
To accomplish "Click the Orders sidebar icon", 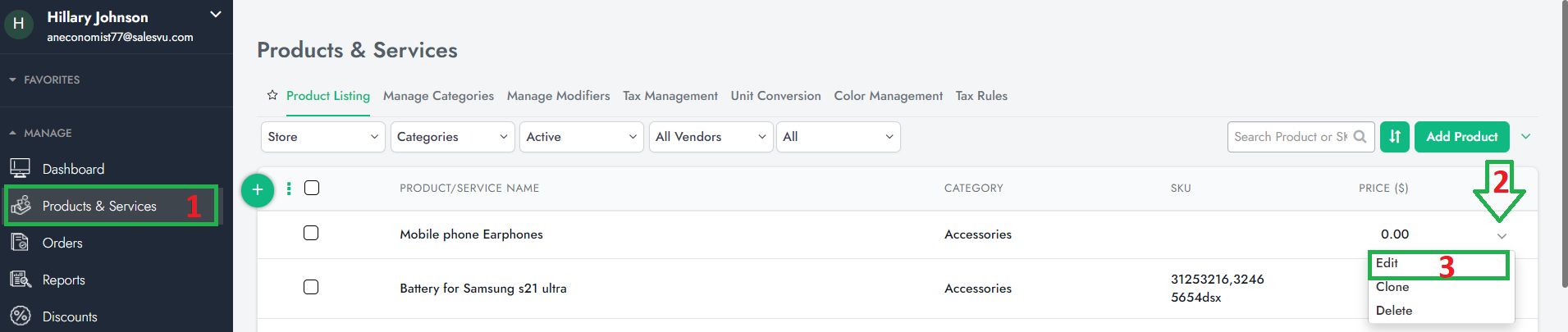I will 21,243.
